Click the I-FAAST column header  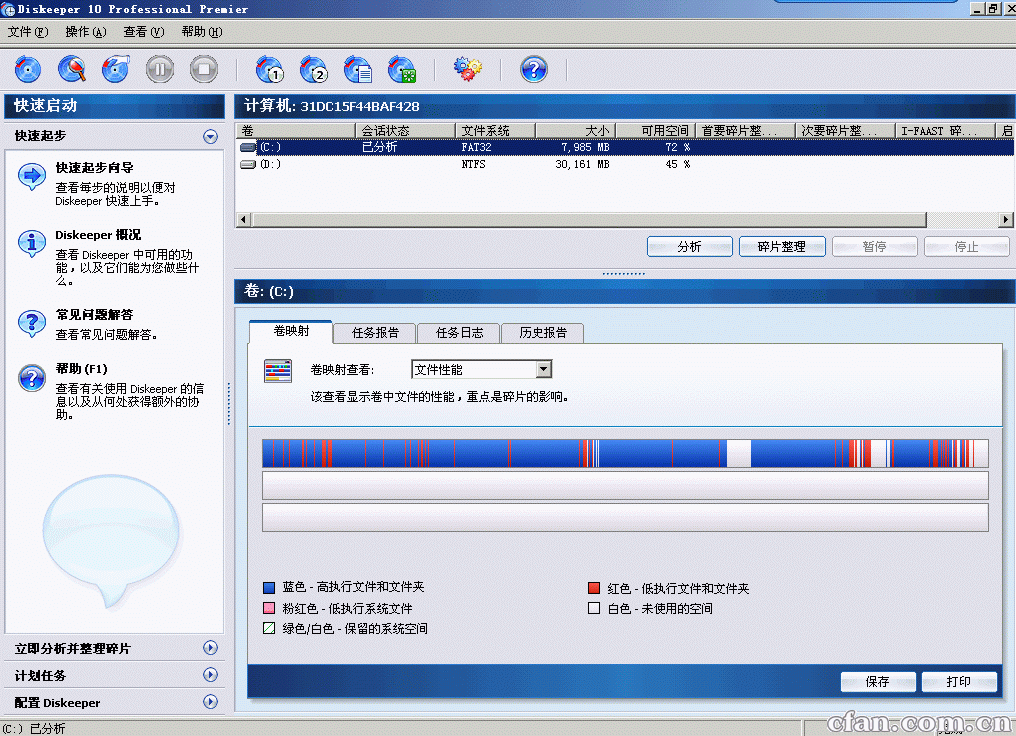[945, 131]
